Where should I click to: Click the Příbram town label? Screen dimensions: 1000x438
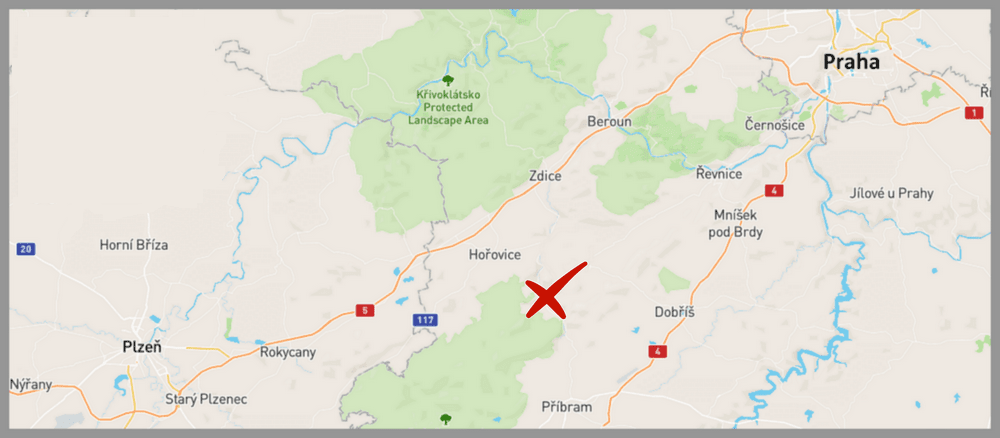(x=567, y=407)
